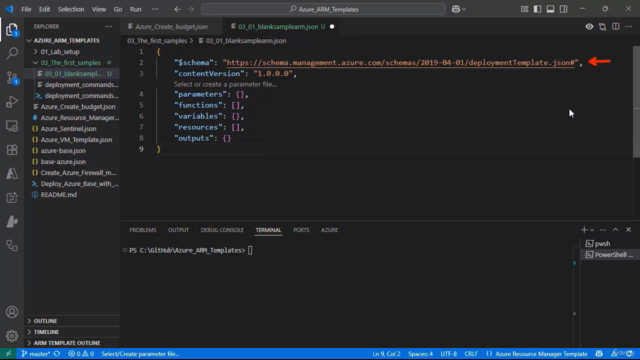Open the File menu
Viewport: 640px width, 360px height.
pos(26,9)
